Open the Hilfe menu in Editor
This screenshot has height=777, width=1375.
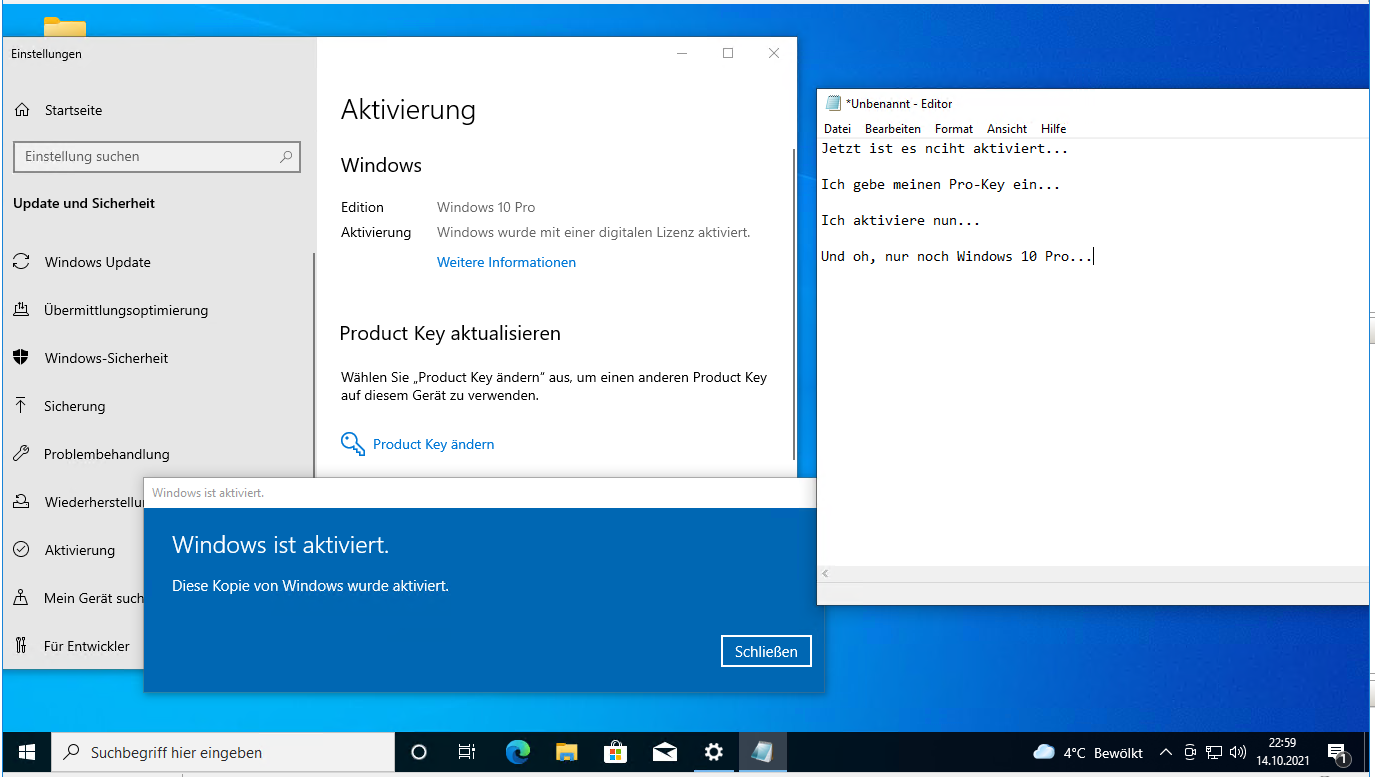[1053, 129]
